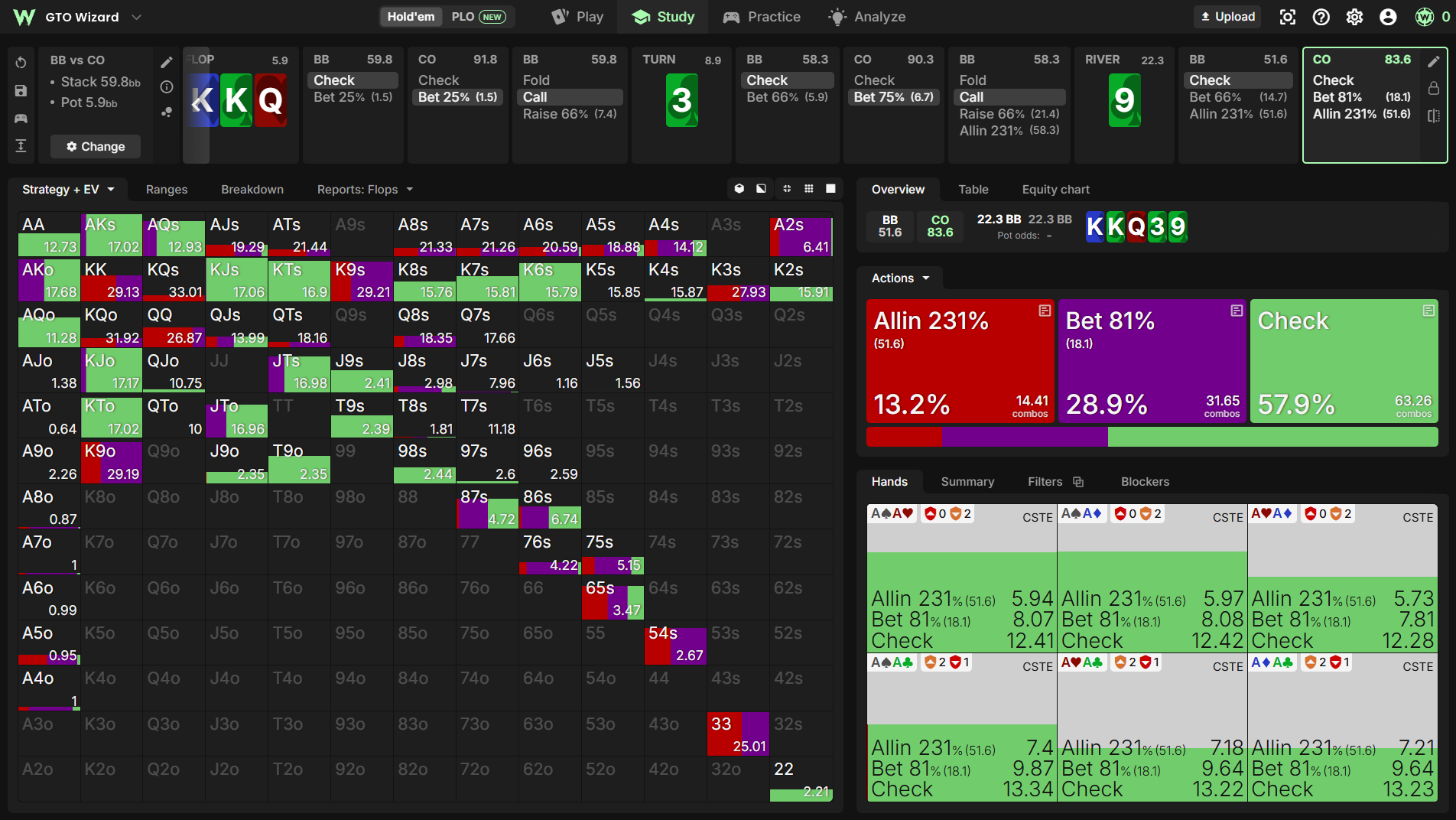Switch to the Practice tab

tap(762, 17)
